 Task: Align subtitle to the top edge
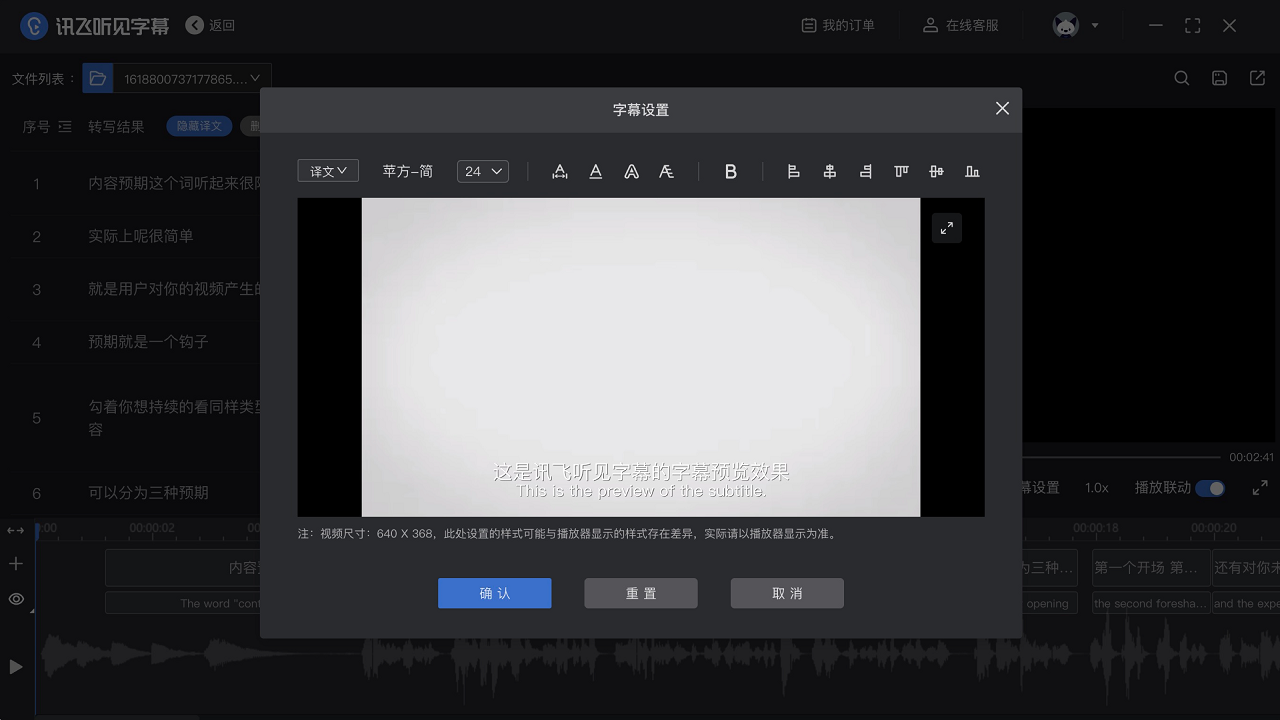901,171
